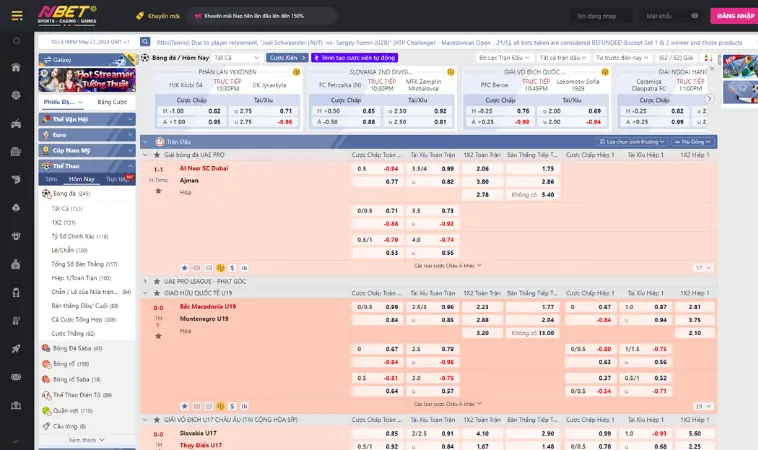
Task: Open the Tất Cả dropdown next to Bóng đá
Action: [x=236, y=58]
